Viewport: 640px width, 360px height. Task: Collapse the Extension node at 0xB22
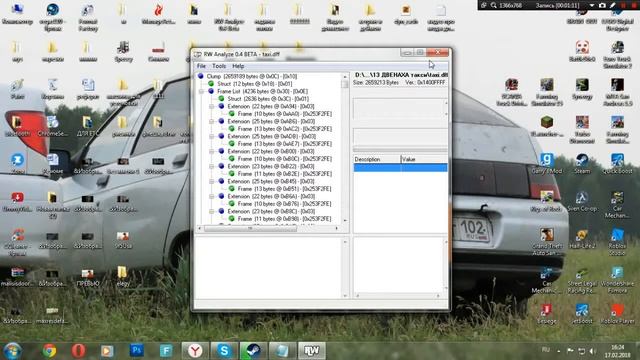[212, 167]
